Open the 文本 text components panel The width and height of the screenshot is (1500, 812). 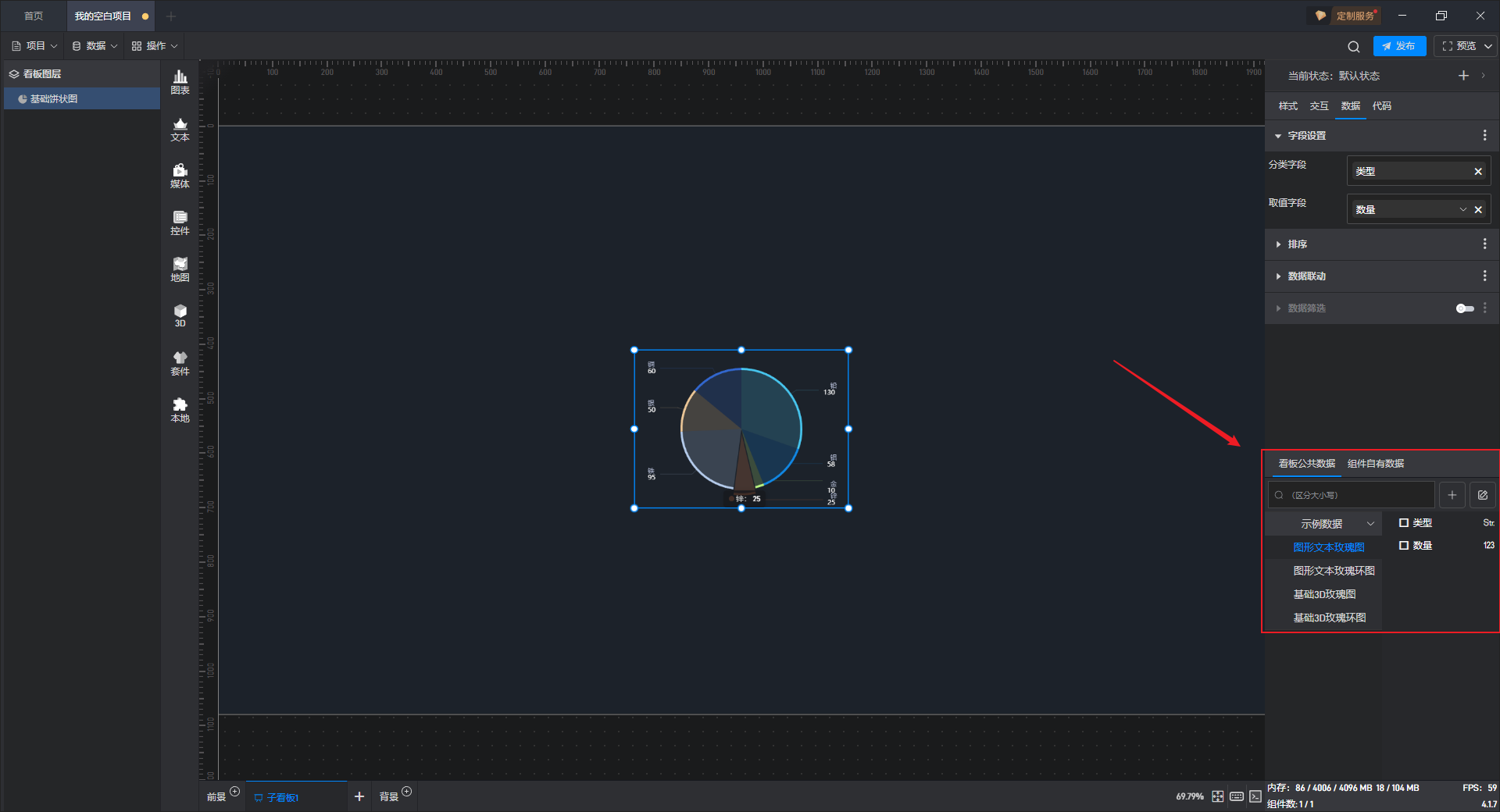pos(180,129)
